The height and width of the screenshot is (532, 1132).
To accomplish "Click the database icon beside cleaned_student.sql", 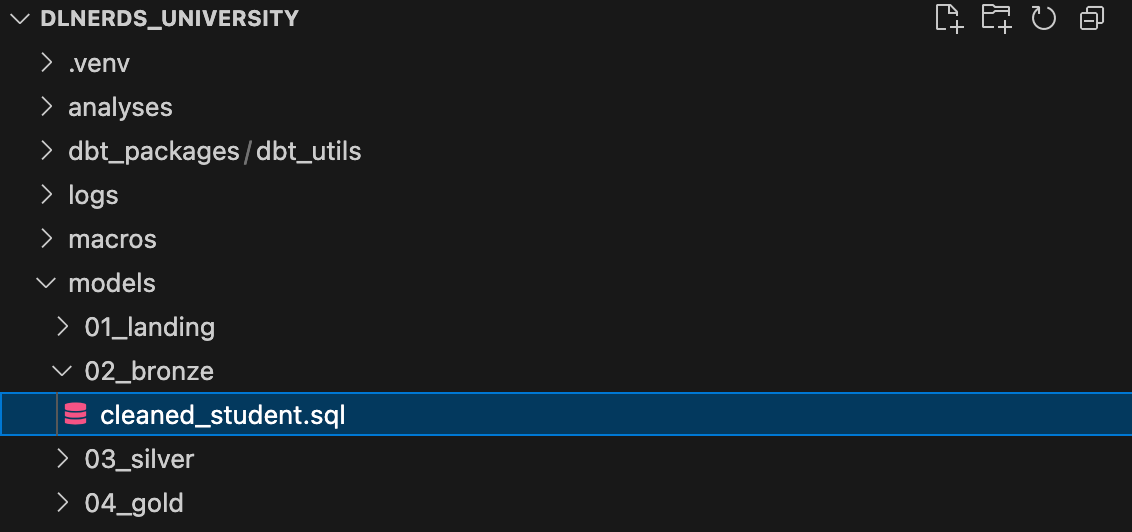I will (75, 414).
